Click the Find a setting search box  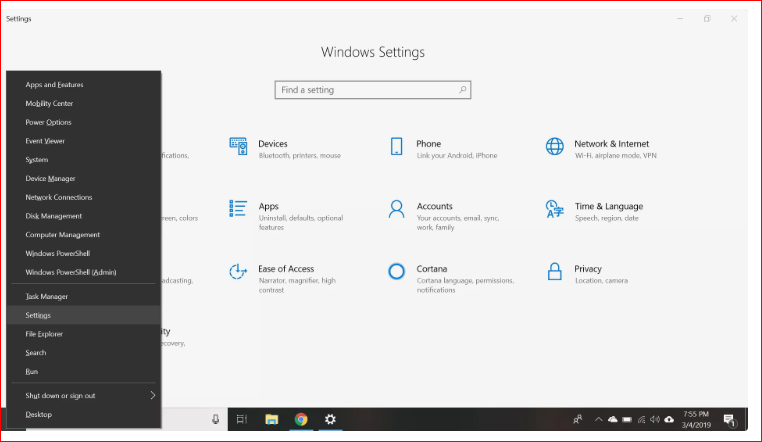tap(373, 90)
